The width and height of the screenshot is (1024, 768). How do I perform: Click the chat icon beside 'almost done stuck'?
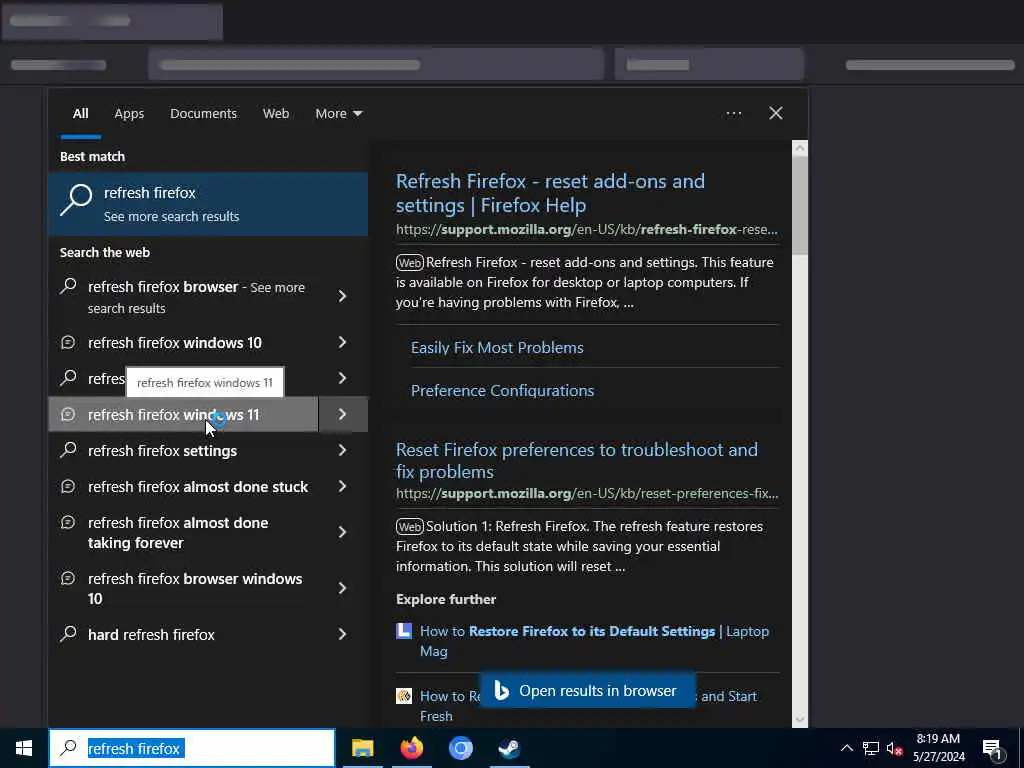[x=68, y=487]
